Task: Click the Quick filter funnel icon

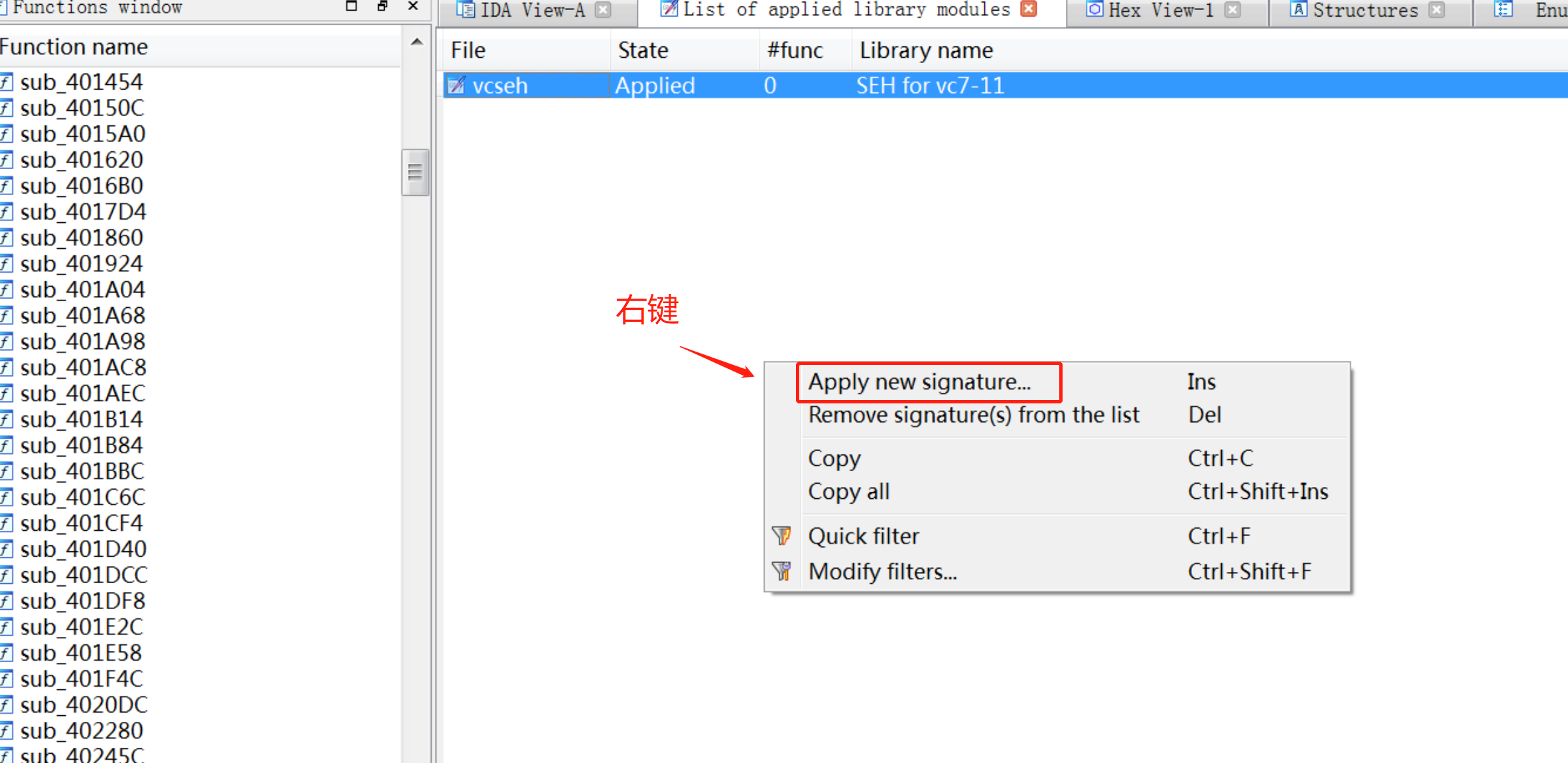Action: [782, 535]
